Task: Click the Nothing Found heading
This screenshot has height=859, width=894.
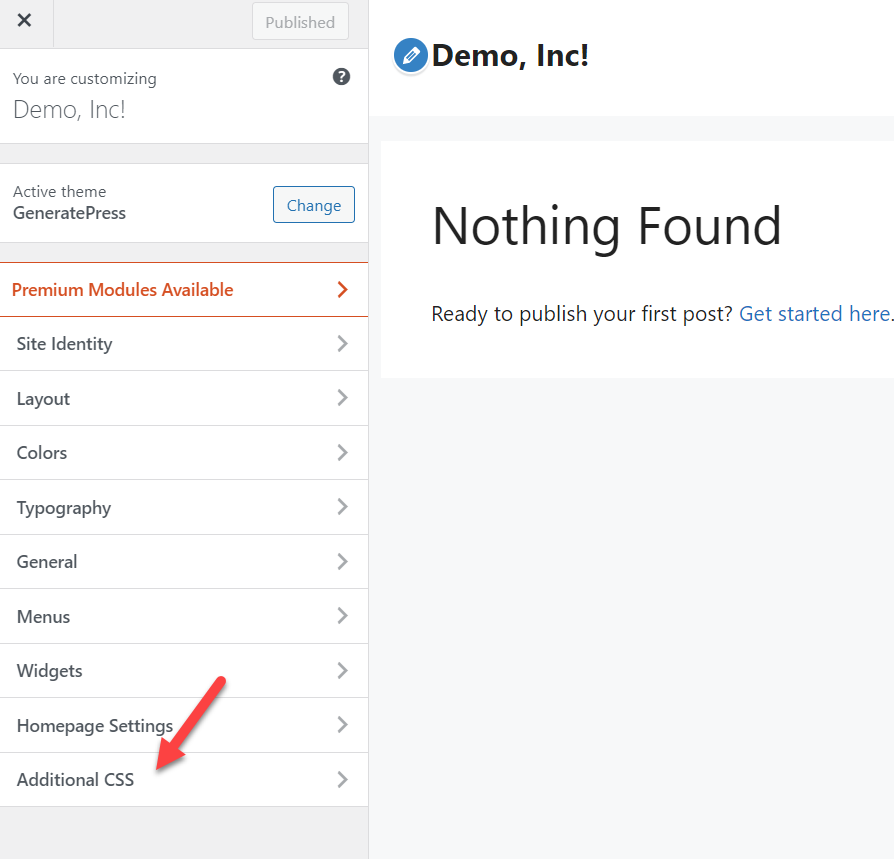Action: pos(607,226)
